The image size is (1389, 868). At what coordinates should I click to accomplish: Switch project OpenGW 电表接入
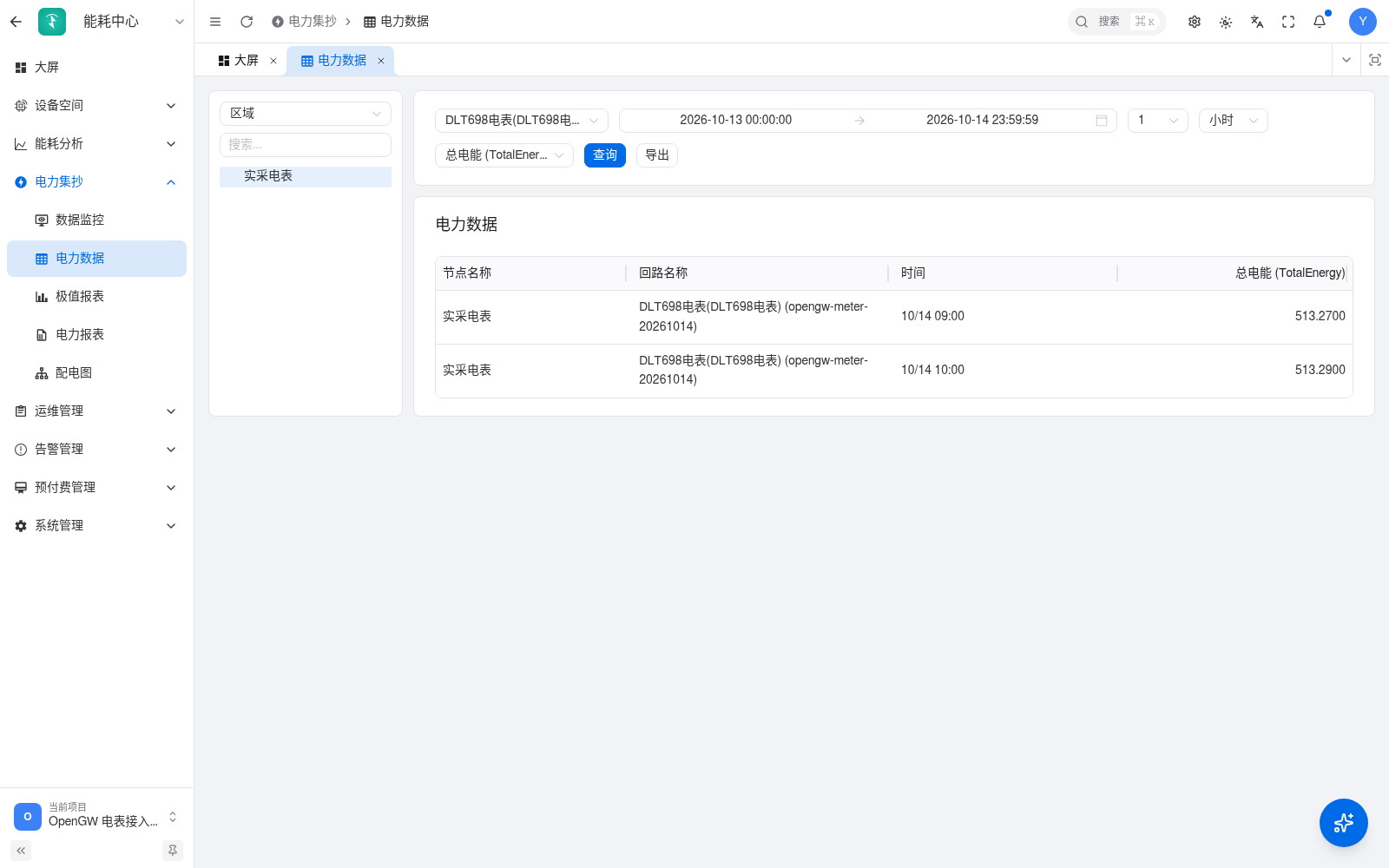(x=96, y=815)
